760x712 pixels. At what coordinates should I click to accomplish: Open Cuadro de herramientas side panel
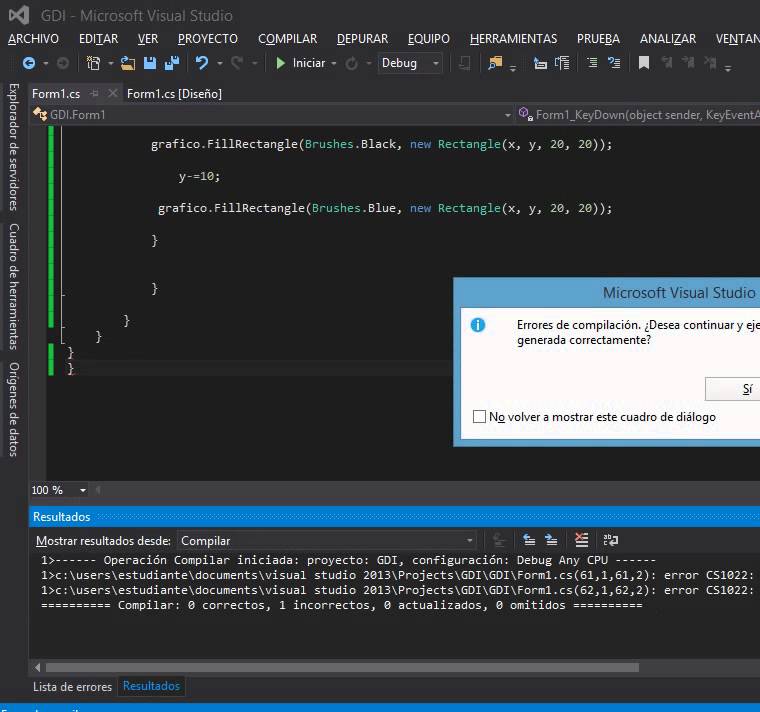14,286
